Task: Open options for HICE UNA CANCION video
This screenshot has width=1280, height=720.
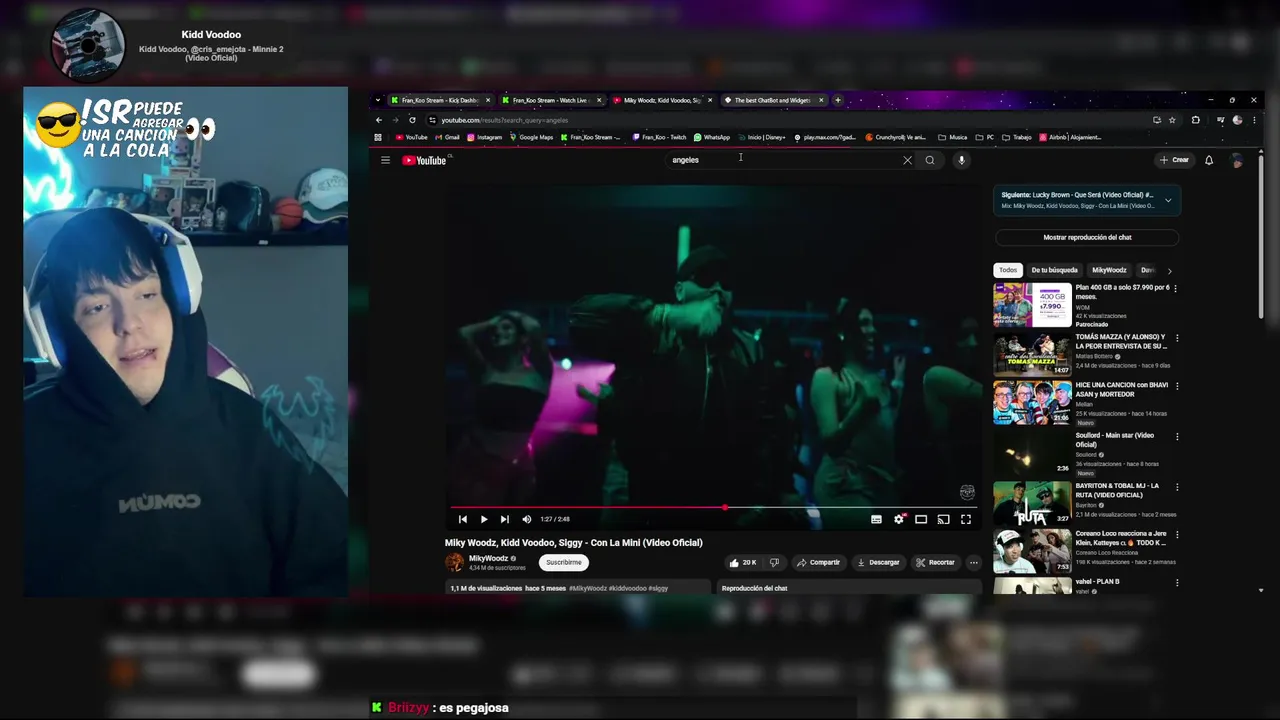Action: 1176,386
